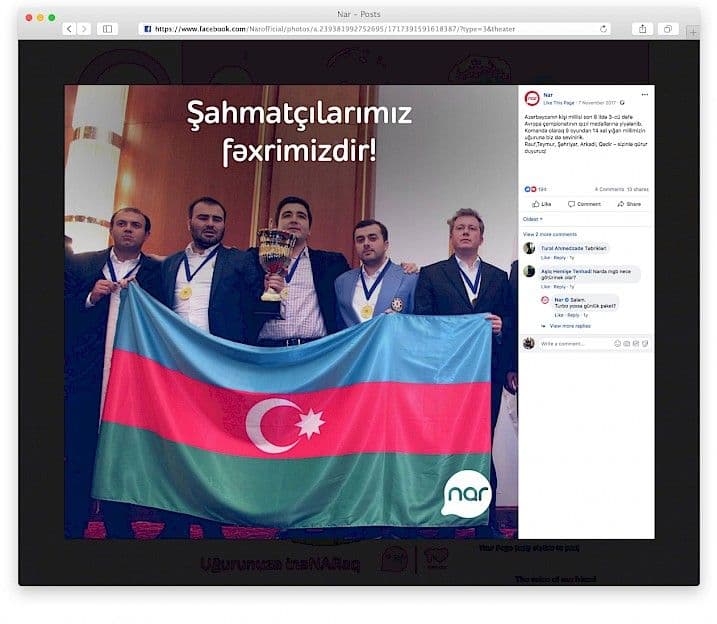Click your profile avatar beside comment box
Image resolution: width=717 pixels, height=624 pixels.
(x=529, y=343)
